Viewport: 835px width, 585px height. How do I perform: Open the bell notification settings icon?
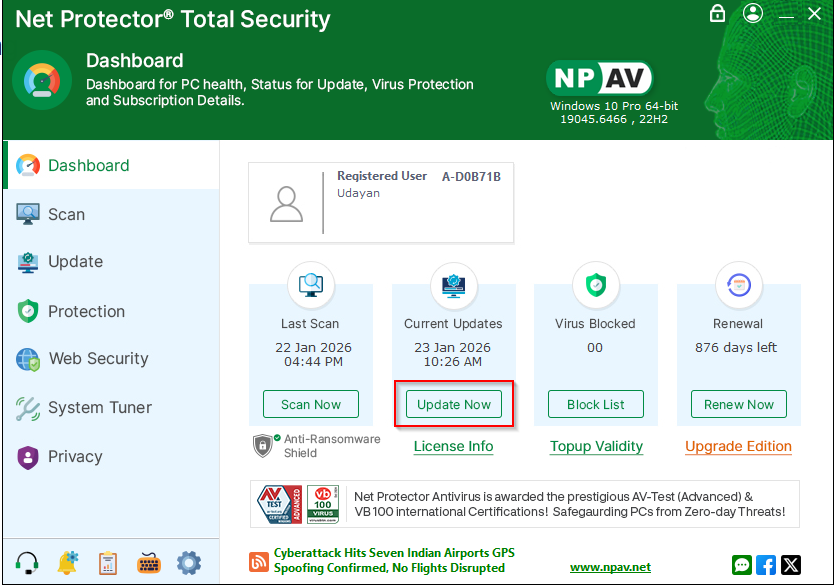(68, 562)
